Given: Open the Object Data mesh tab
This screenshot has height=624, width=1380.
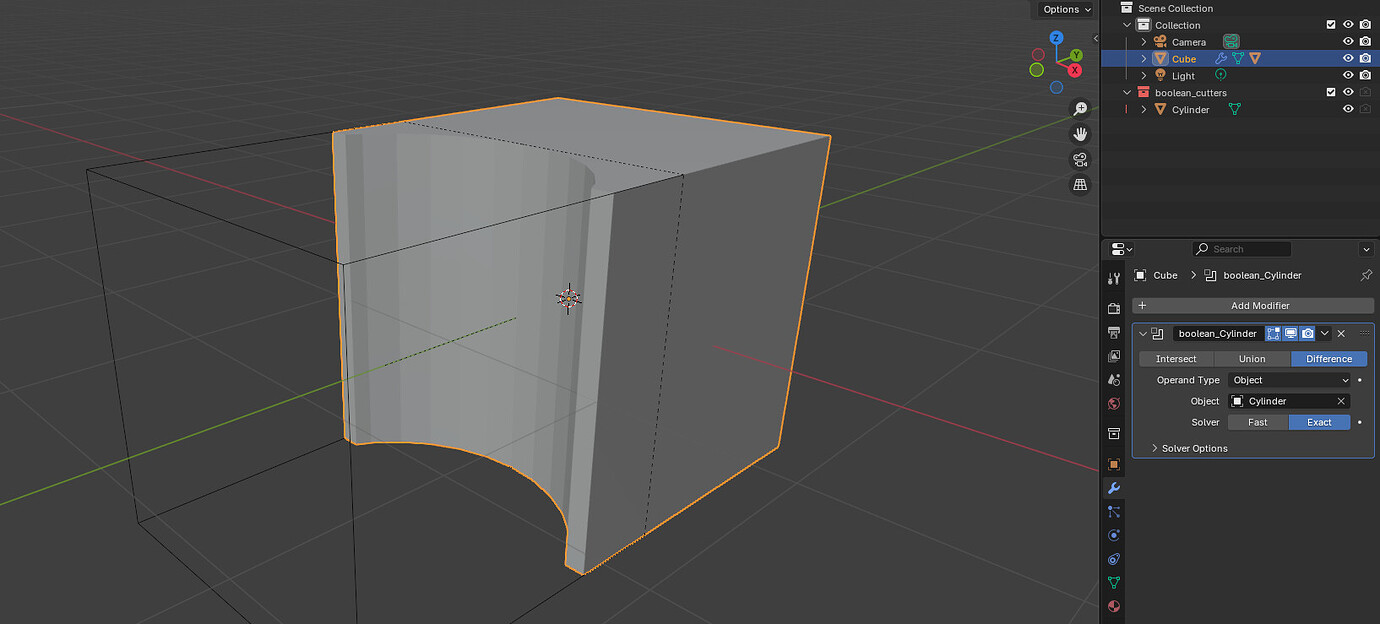Looking at the screenshot, I should click(1114, 582).
